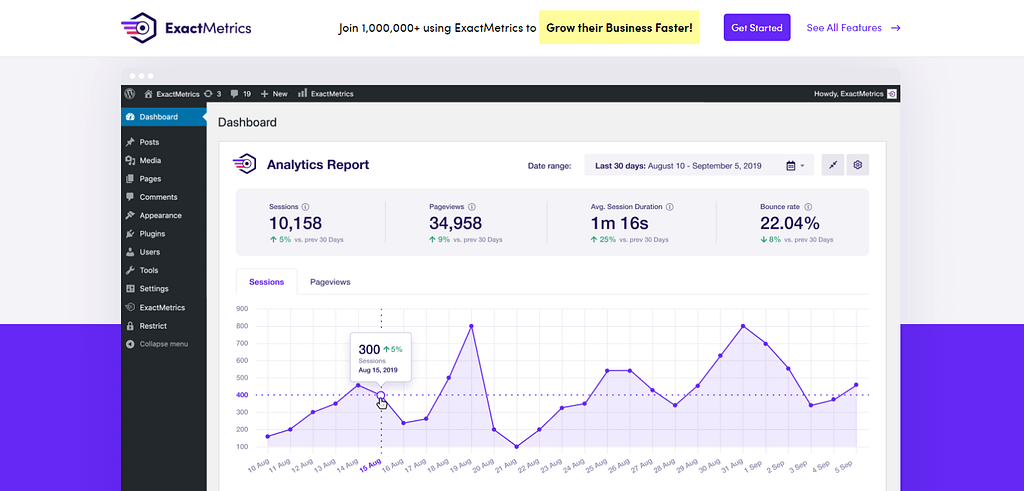Open the ExactMetrics site home icon
This screenshot has width=1024, height=491.
149,93
